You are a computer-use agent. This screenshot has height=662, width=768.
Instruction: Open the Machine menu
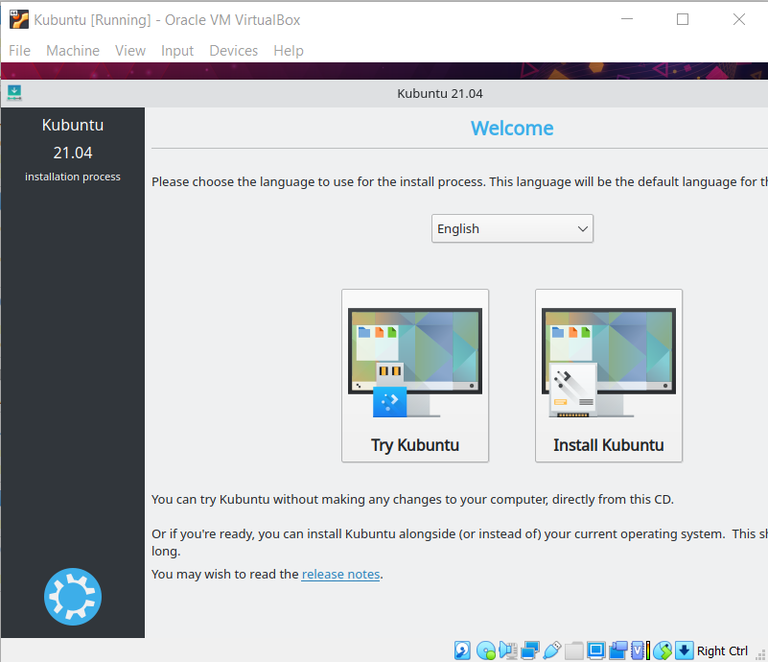72,50
